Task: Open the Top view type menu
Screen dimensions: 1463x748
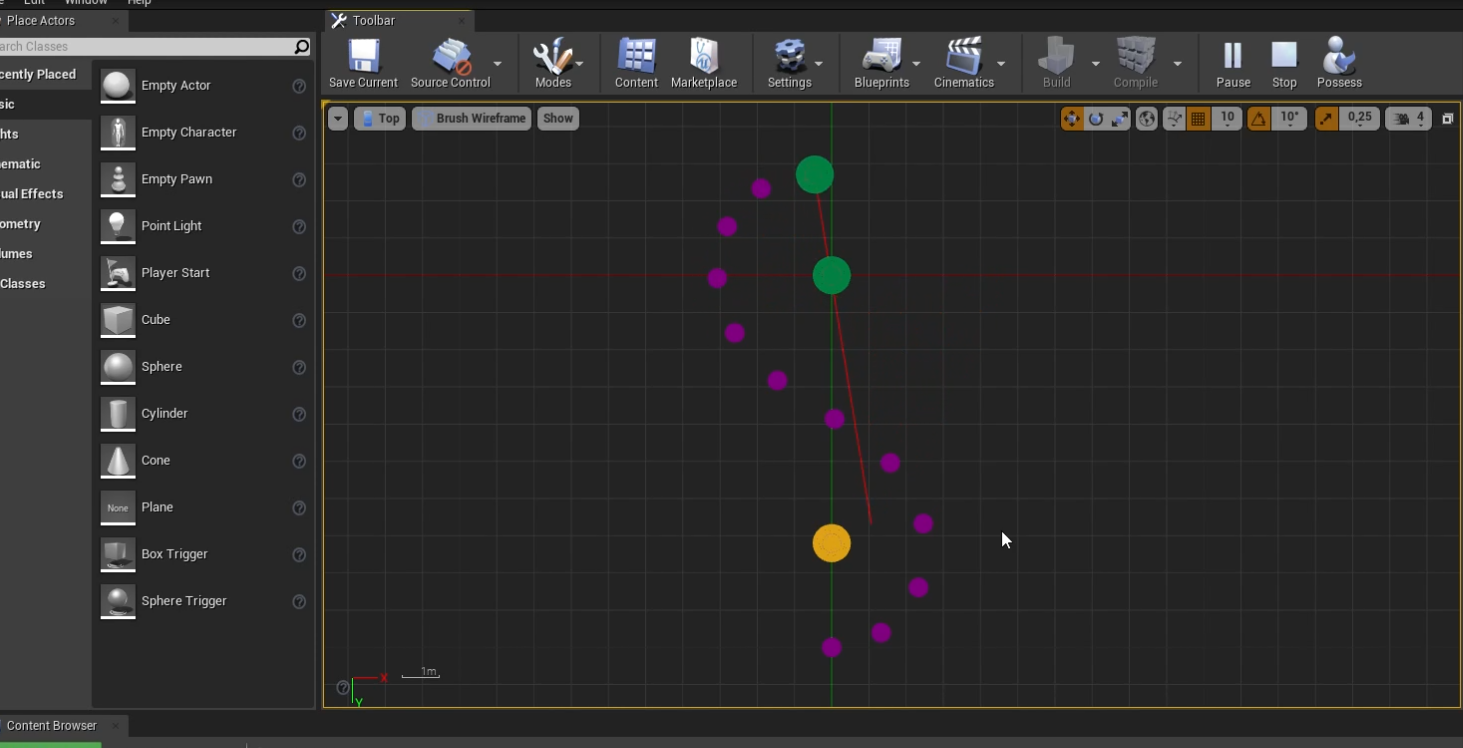Action: pyautogui.click(x=380, y=118)
